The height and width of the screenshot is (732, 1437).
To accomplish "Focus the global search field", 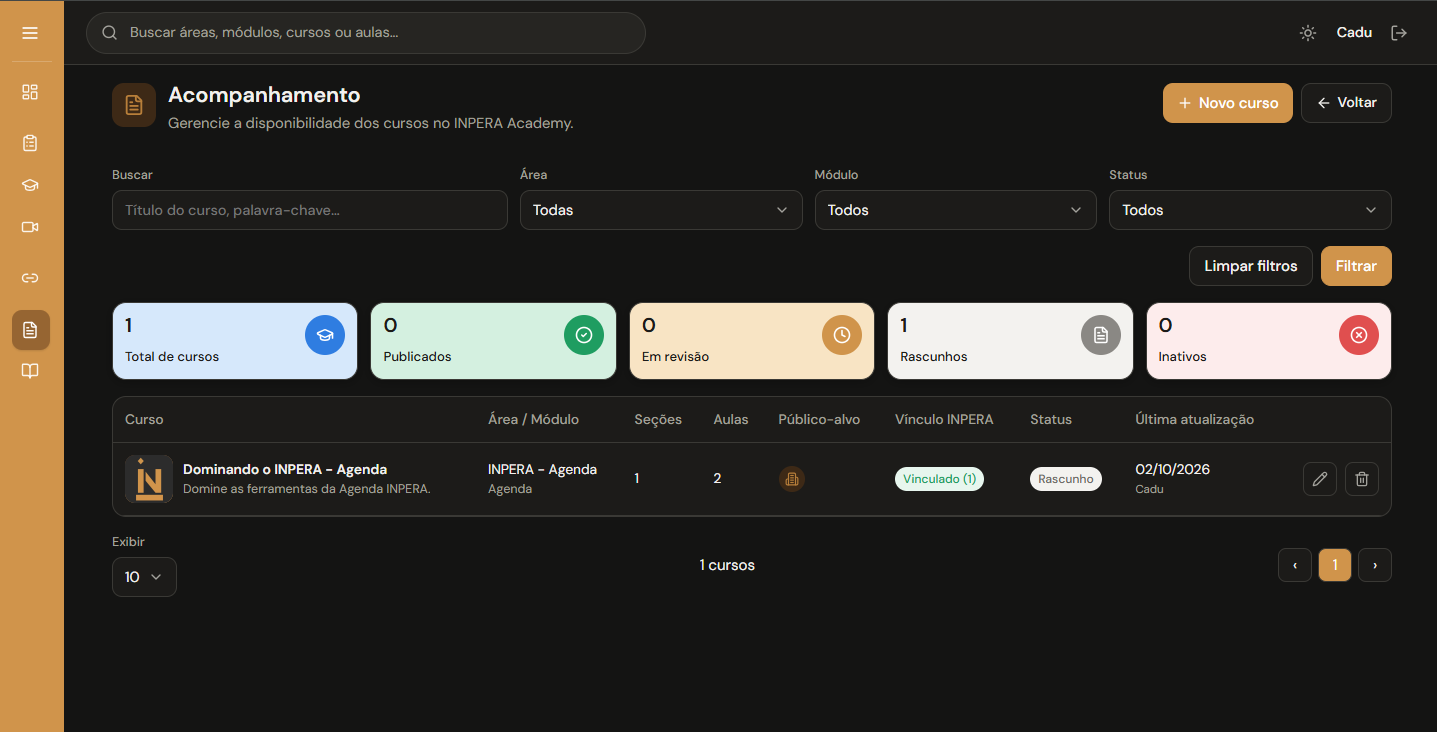I will pos(366,33).
